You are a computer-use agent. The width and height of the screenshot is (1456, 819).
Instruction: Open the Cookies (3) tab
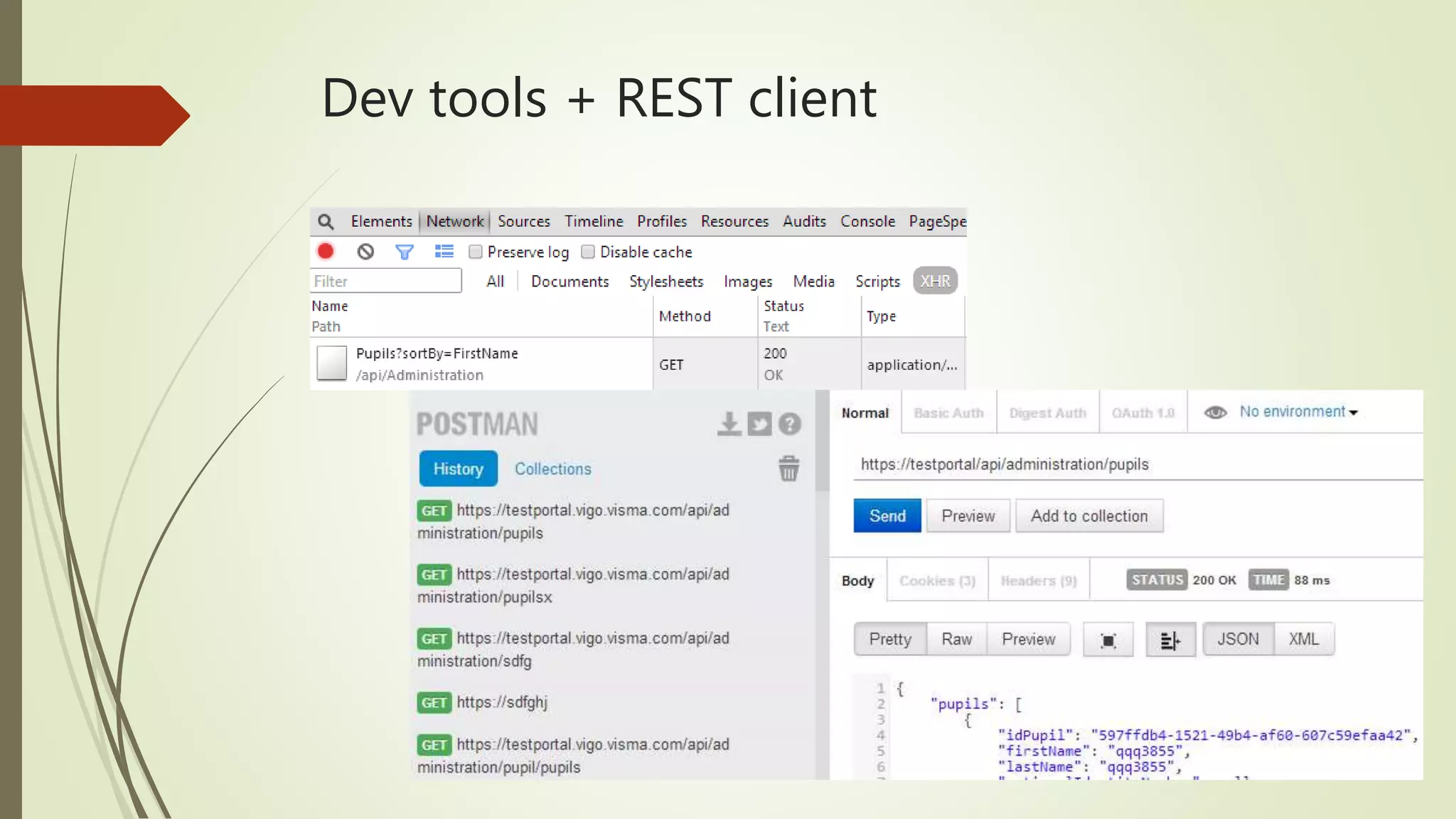point(937,581)
